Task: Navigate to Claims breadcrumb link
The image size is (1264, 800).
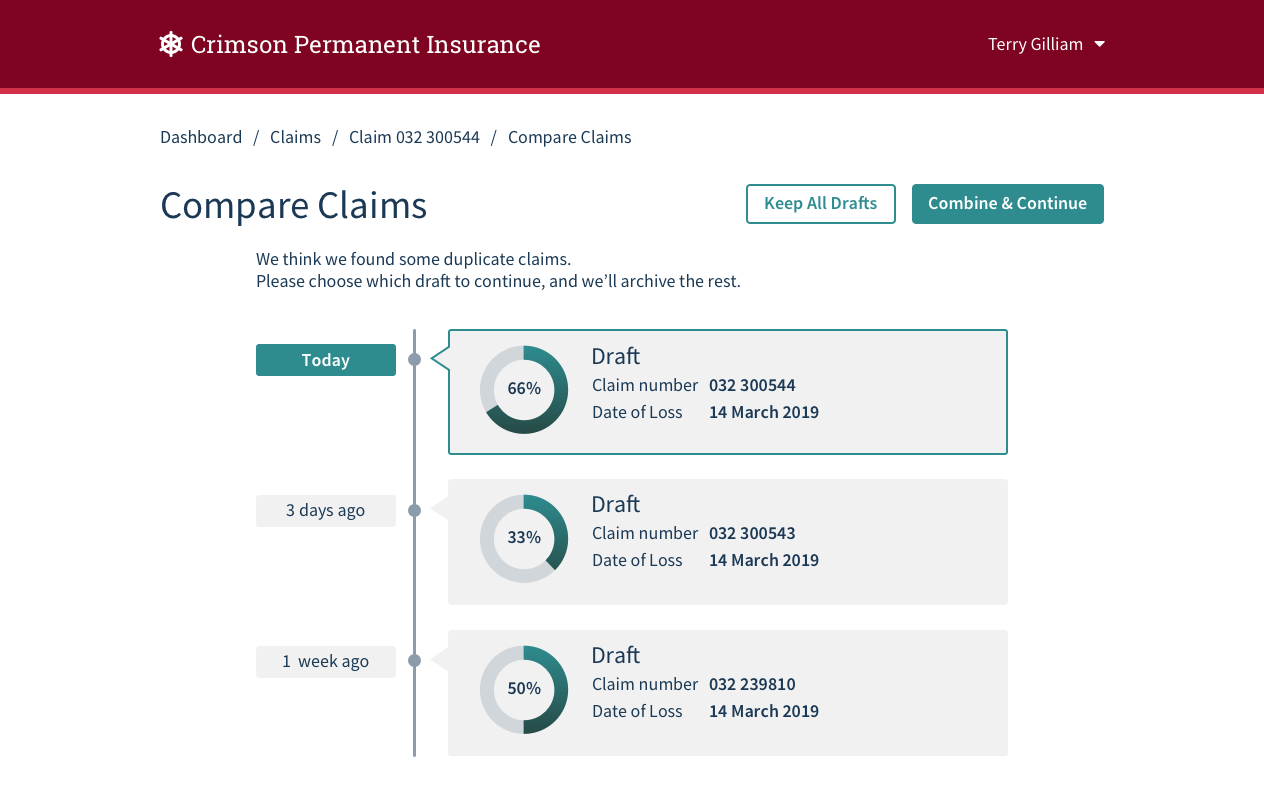Action: pos(295,137)
